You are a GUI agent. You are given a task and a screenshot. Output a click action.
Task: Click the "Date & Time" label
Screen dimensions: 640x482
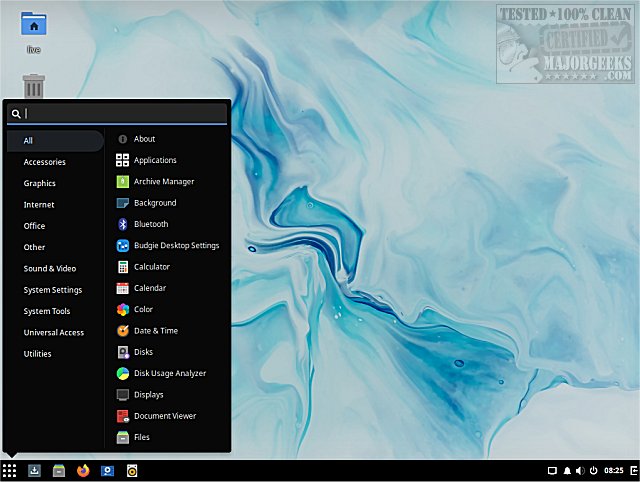click(156, 331)
